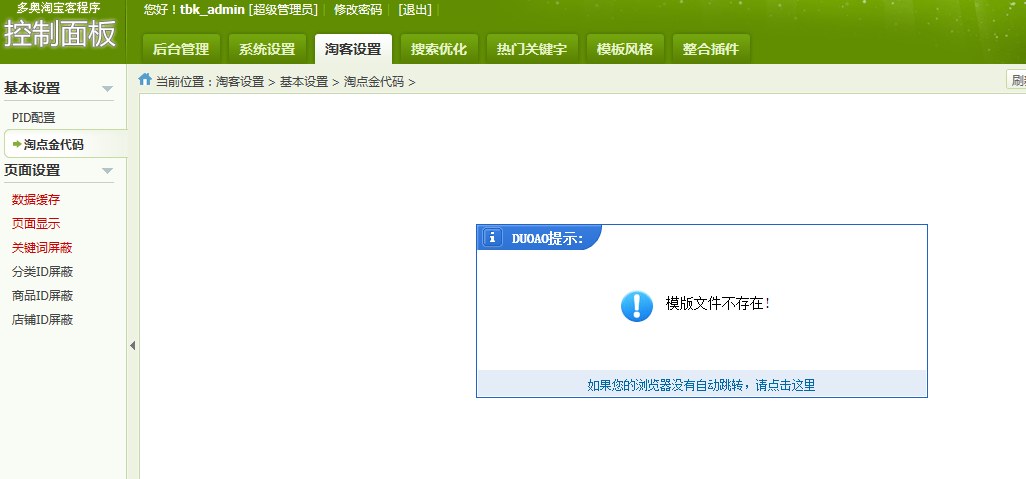Viewport: 1026px width, 479px height.
Task: Open the 整合插件 tab
Action: (x=711, y=49)
